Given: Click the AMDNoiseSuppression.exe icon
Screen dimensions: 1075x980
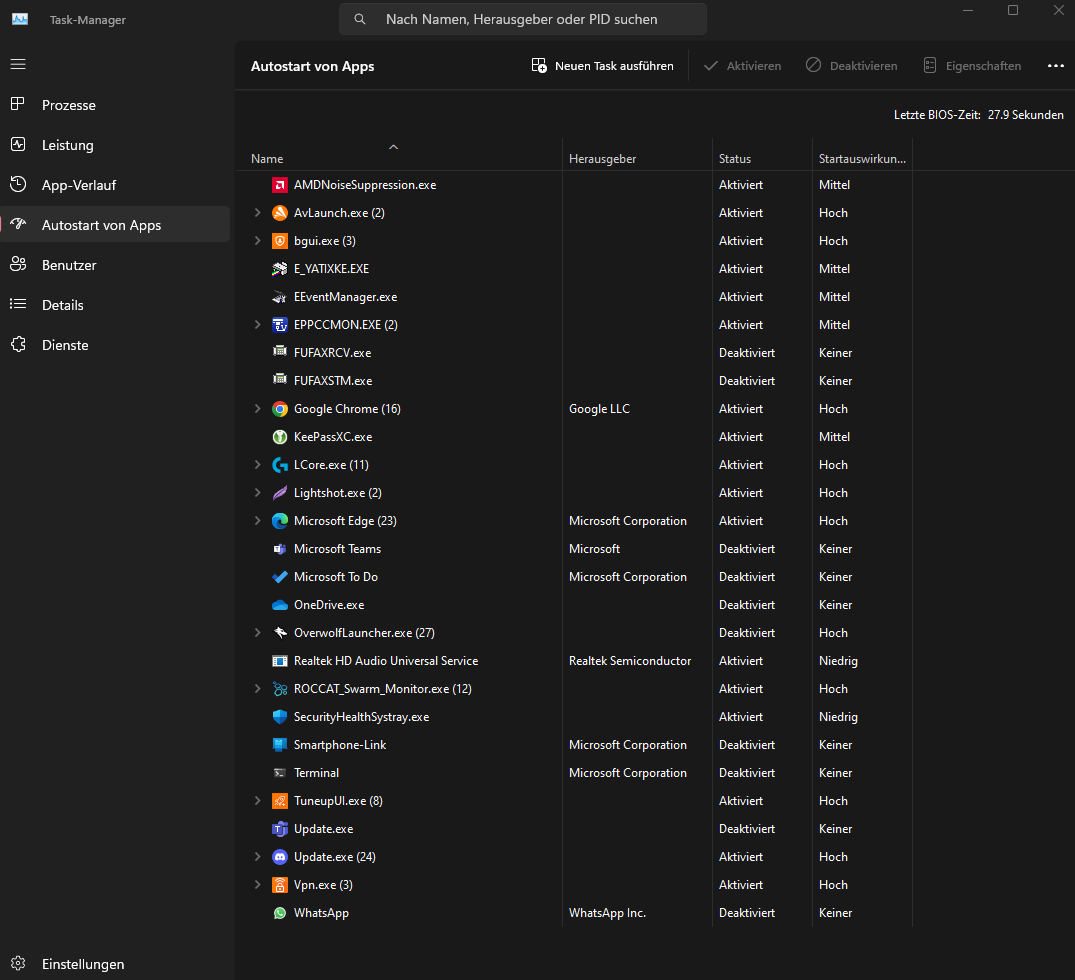Looking at the screenshot, I should click(280, 185).
